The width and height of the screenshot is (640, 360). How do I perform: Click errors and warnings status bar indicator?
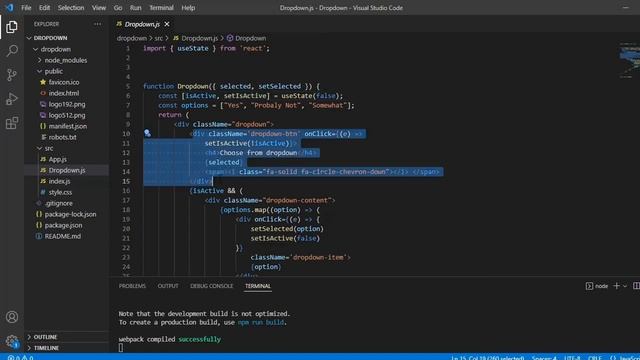click(x=20, y=357)
